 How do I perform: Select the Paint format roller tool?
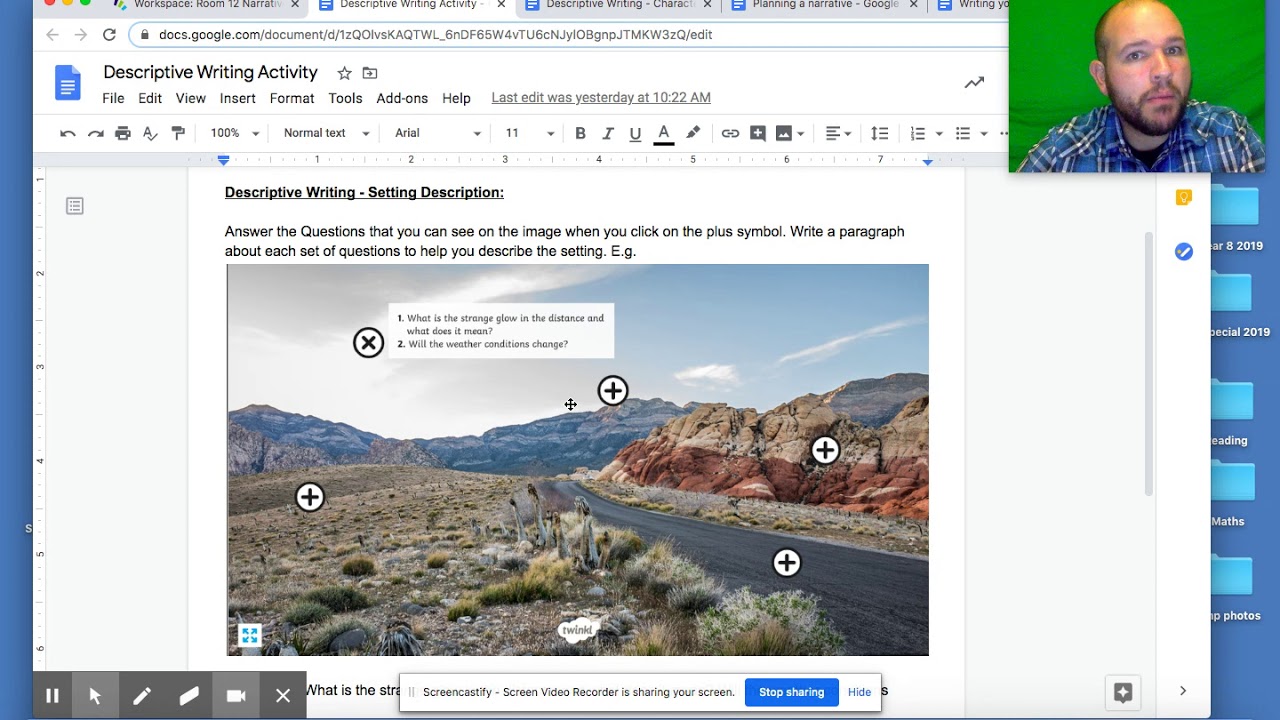tap(178, 133)
